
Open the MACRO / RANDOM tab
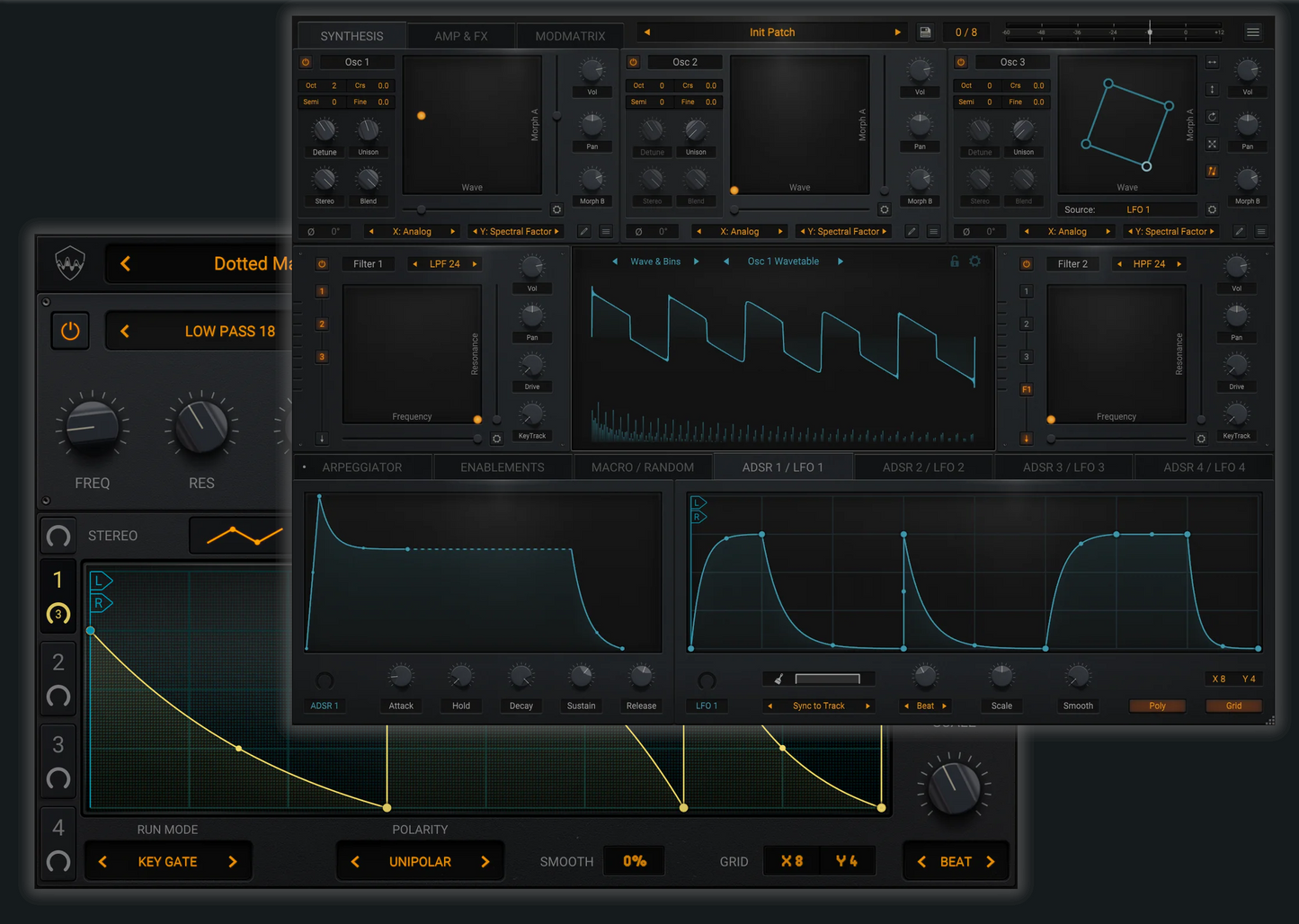click(643, 467)
